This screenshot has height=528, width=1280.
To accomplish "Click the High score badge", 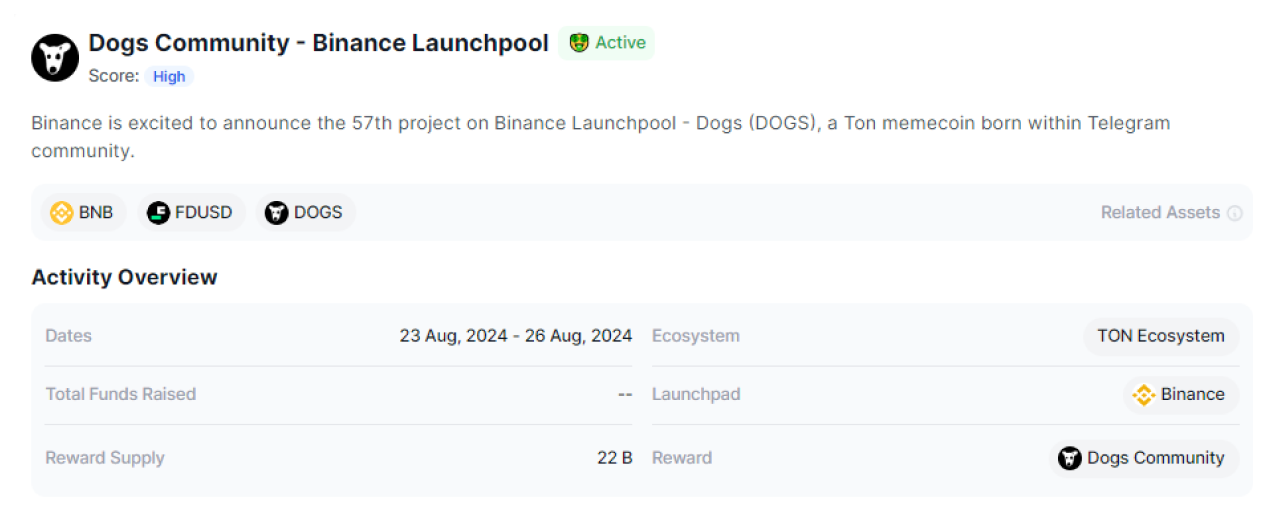I will 169,76.
